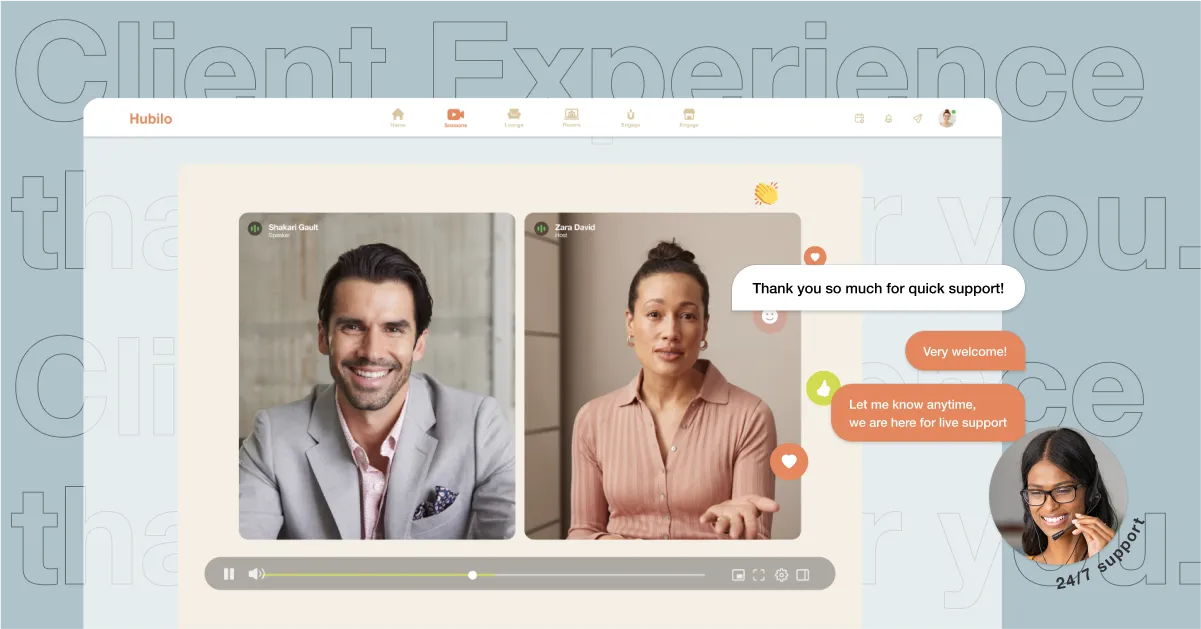Switch to the Lounge tab
The image size is (1201, 629).
[x=514, y=118]
